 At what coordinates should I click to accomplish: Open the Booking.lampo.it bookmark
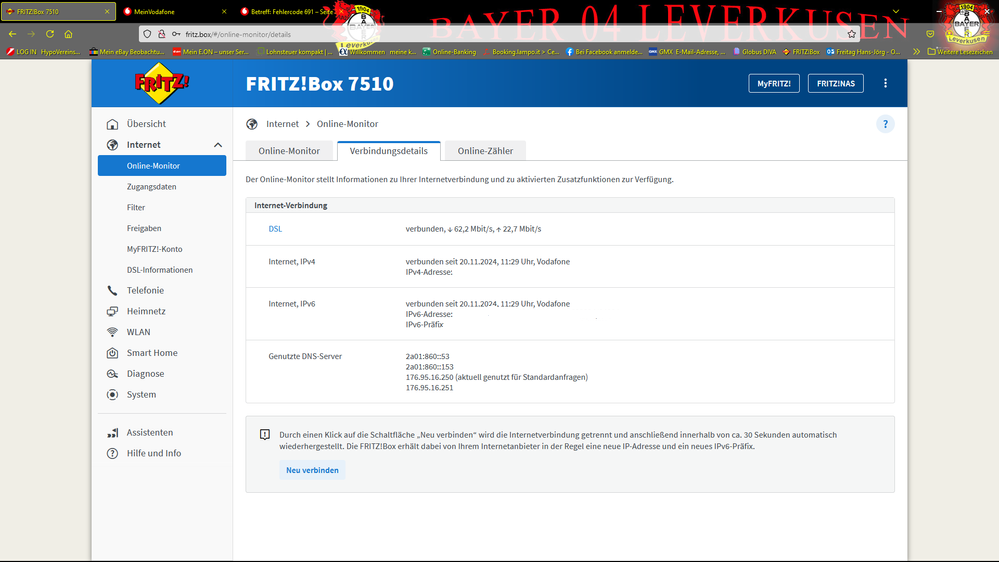(x=521, y=52)
